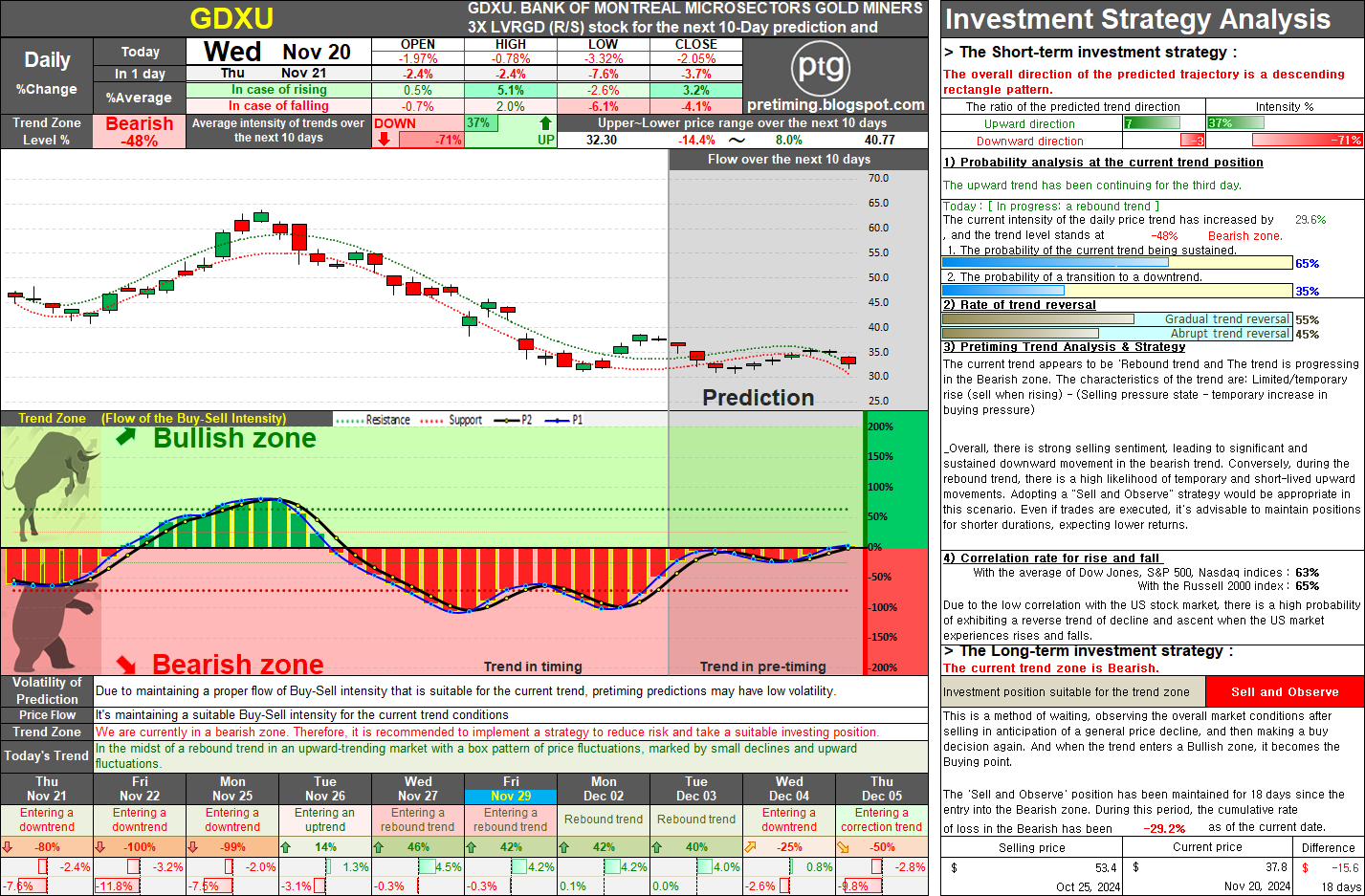Screen dimensions: 1365x896
Task: Click the red down arrow next to -99%
Action: tap(193, 846)
